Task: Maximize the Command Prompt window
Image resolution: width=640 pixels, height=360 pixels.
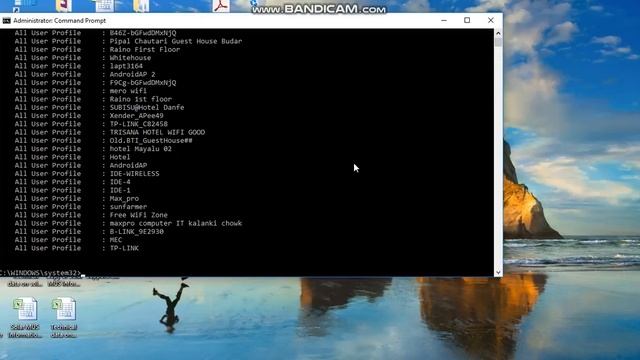Action: [x=467, y=20]
